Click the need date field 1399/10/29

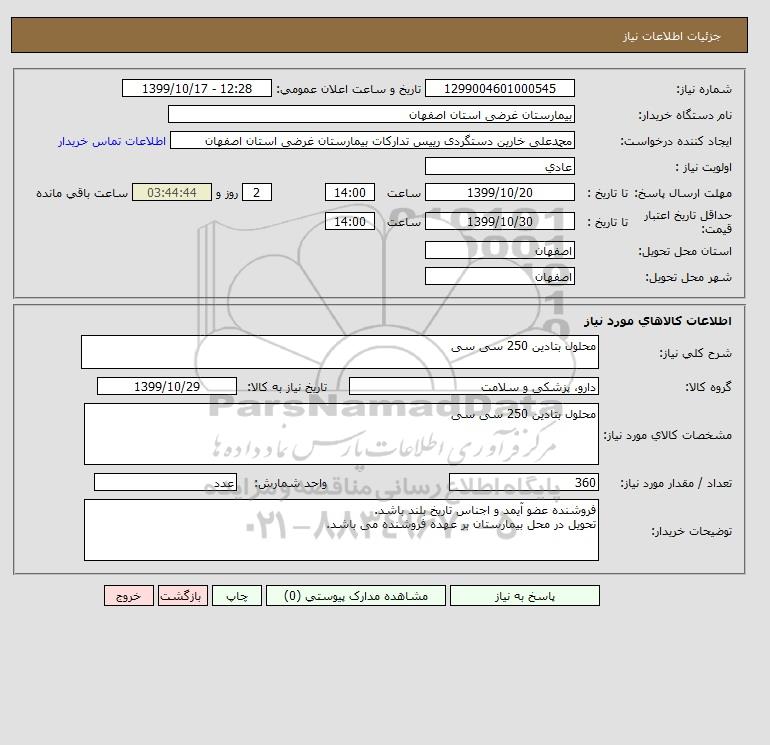[x=167, y=386]
